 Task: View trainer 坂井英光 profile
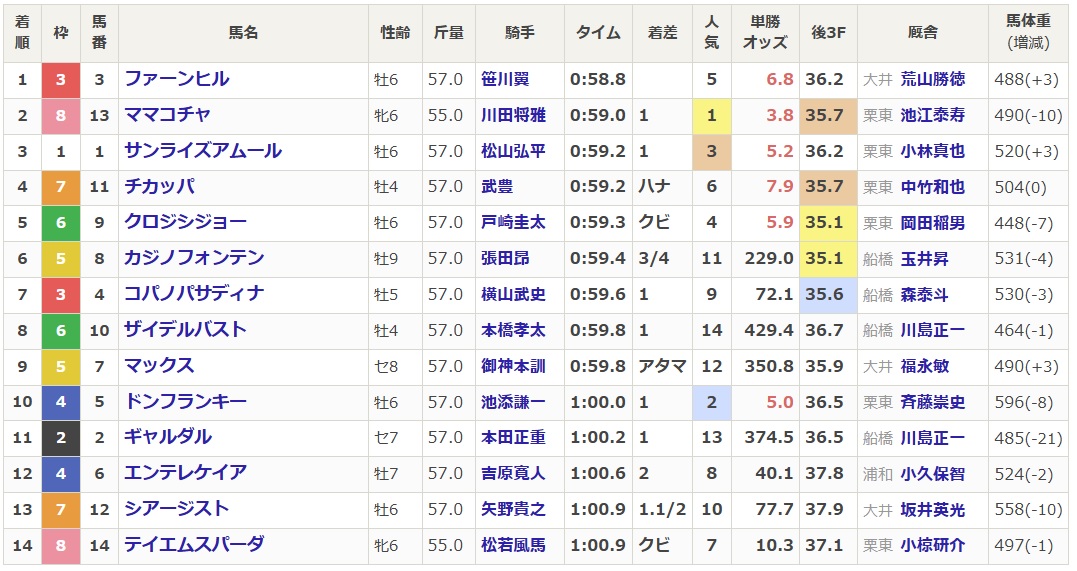[932, 509]
